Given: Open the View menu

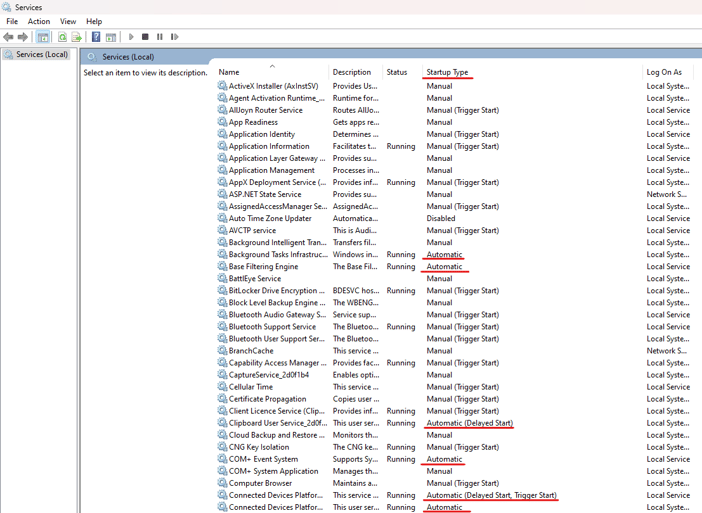Looking at the screenshot, I should click(x=68, y=21).
